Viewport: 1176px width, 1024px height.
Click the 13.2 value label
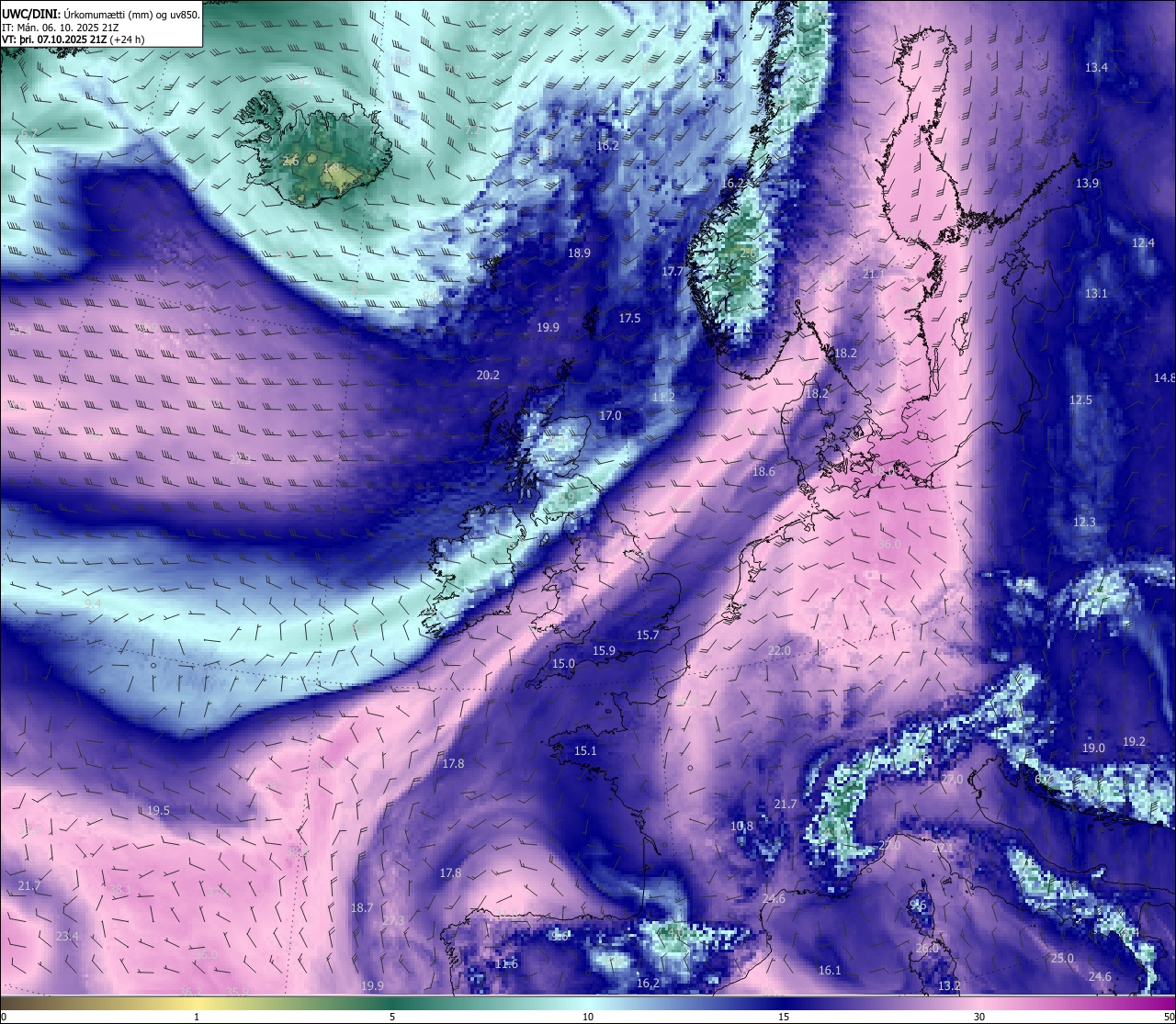[x=949, y=986]
